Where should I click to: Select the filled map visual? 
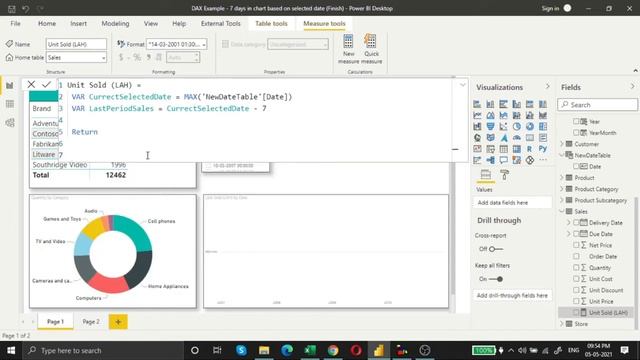pyautogui.click(x=490, y=138)
